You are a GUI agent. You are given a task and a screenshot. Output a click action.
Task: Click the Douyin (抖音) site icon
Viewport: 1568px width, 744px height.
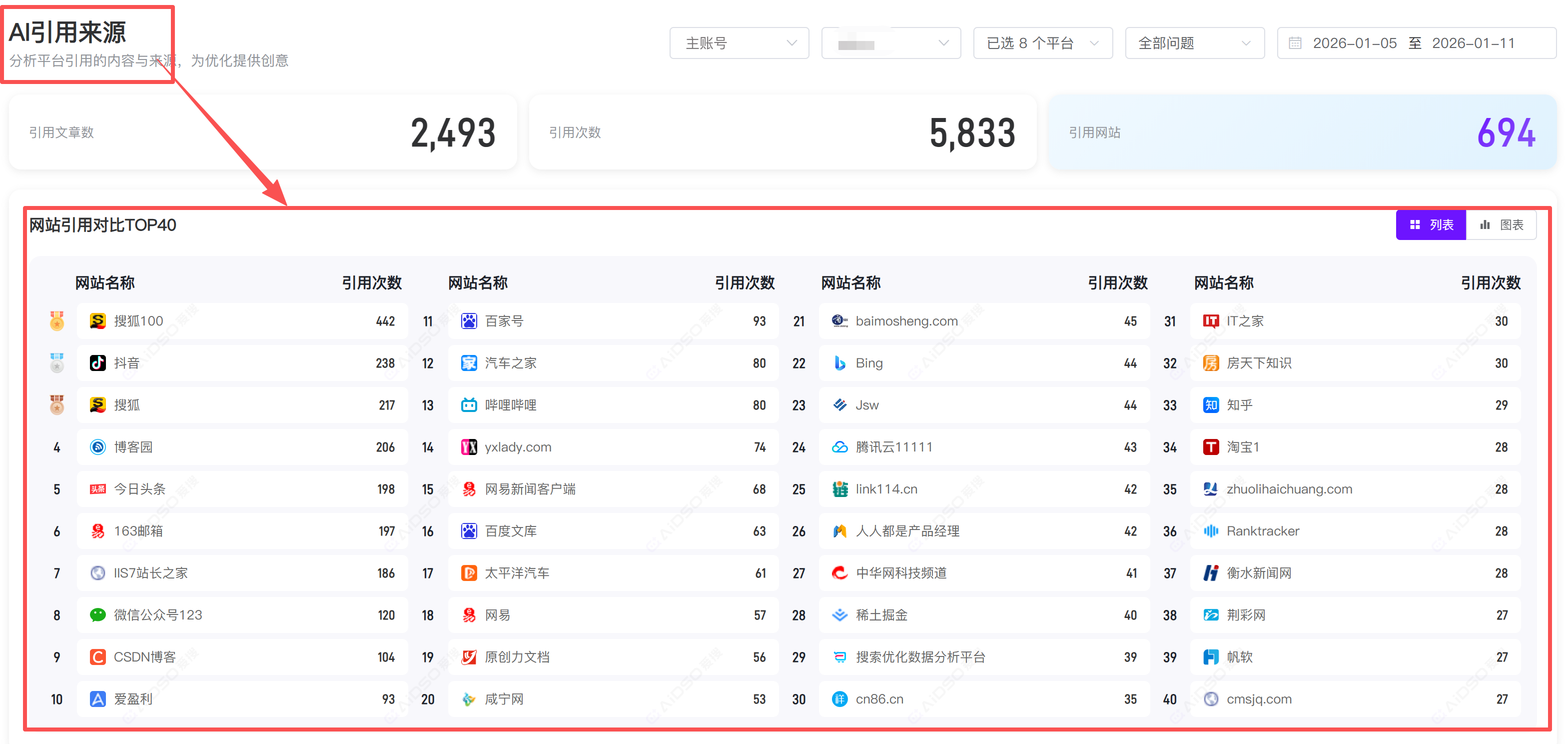tap(97, 363)
